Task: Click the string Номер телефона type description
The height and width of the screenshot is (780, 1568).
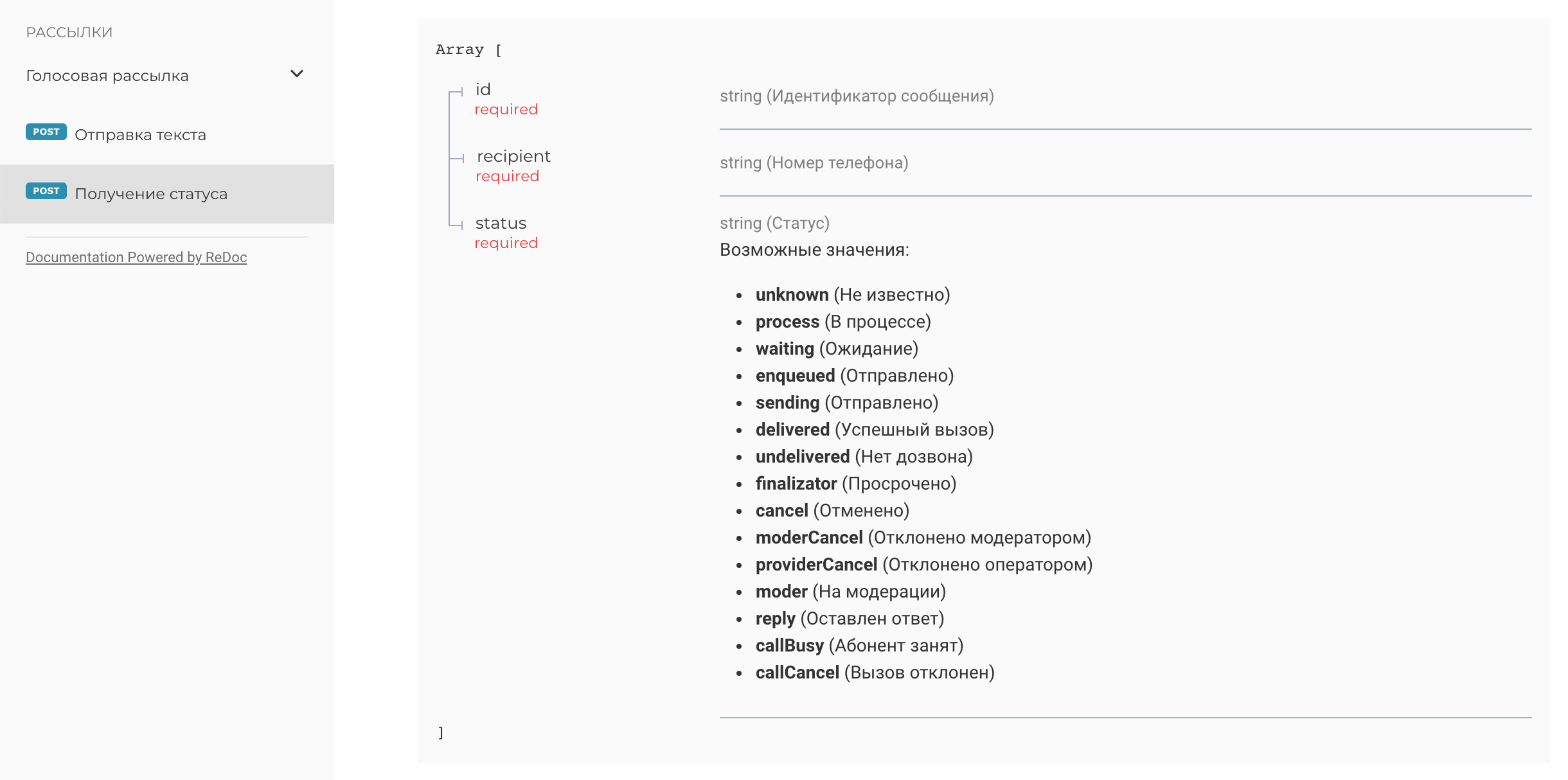Action: pyautogui.click(x=814, y=163)
